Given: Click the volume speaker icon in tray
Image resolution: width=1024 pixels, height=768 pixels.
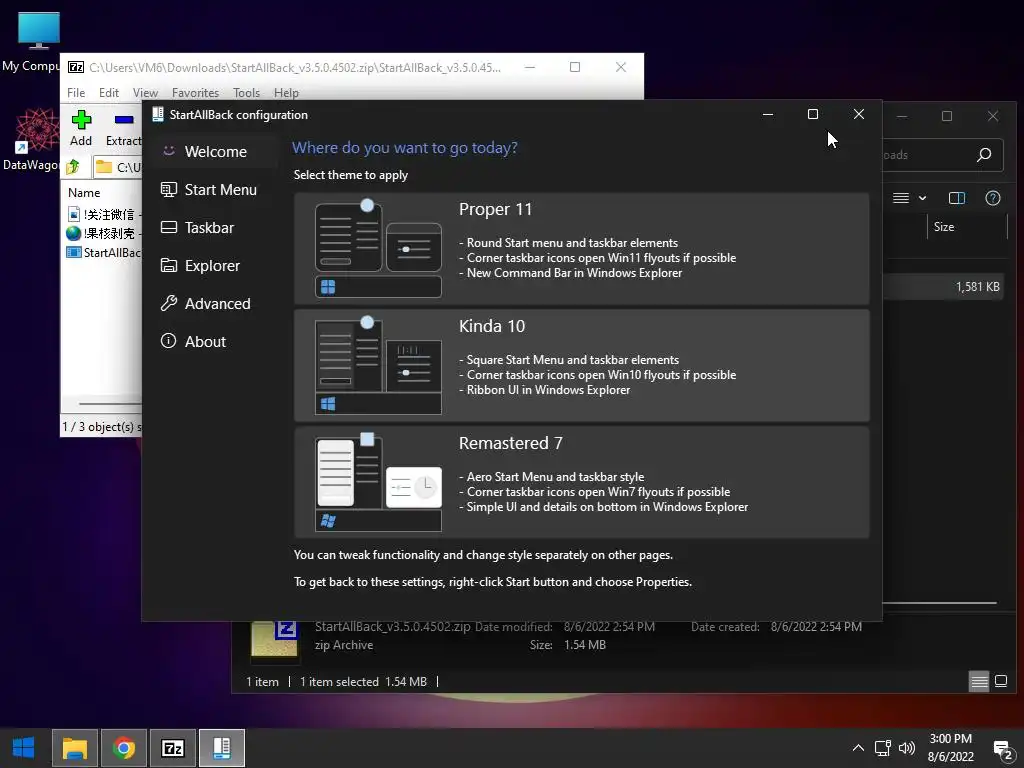Looking at the screenshot, I should pyautogui.click(x=906, y=748).
